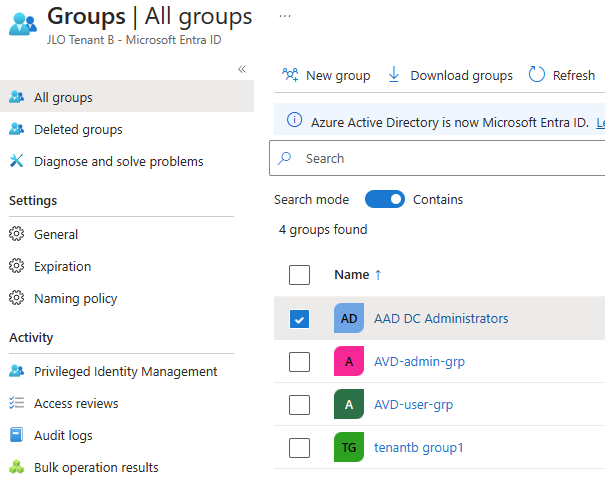Click the Download groups arrow icon
Viewport: 605px width, 483px height.
tap(394, 74)
